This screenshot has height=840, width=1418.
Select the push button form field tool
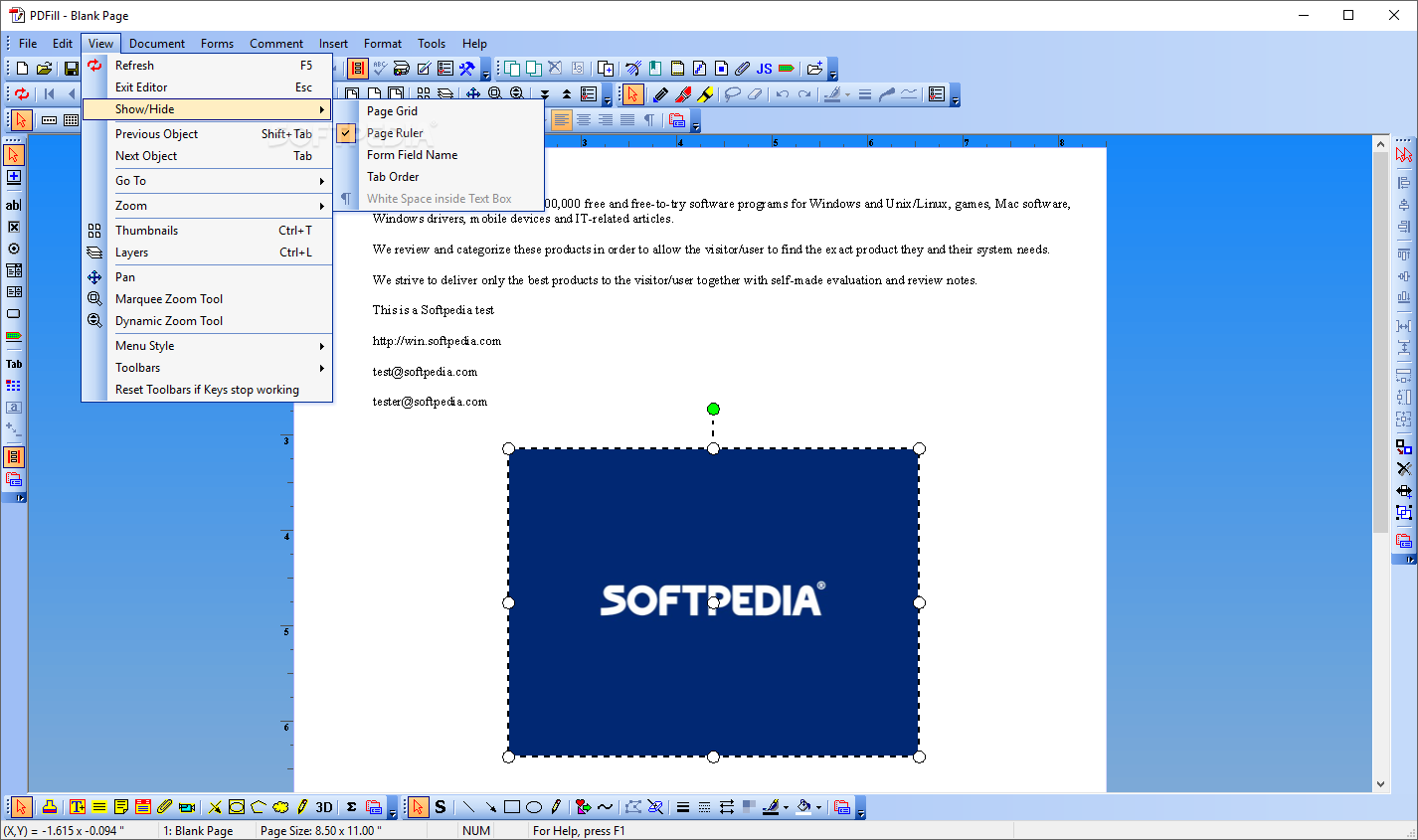point(14,314)
